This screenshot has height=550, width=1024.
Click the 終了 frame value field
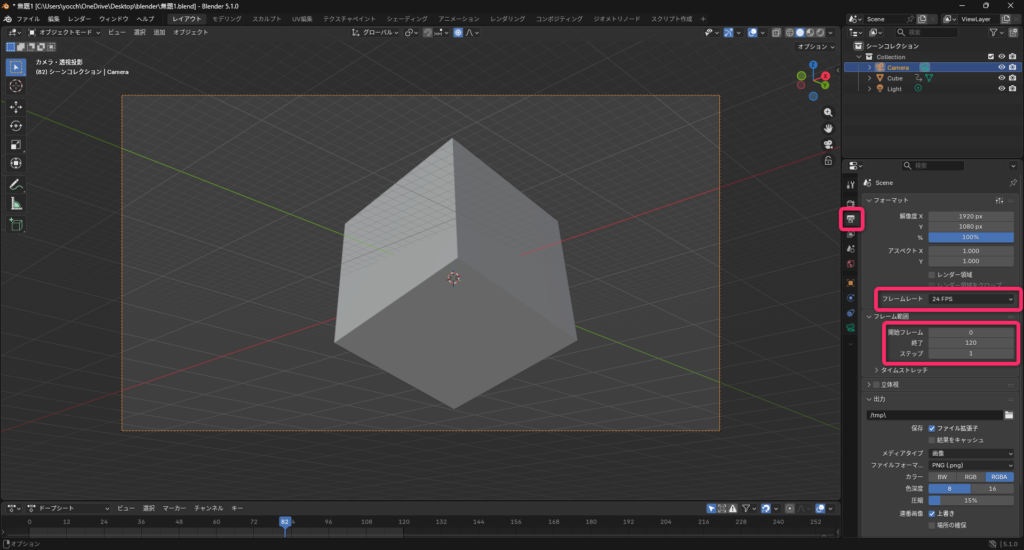click(971, 342)
